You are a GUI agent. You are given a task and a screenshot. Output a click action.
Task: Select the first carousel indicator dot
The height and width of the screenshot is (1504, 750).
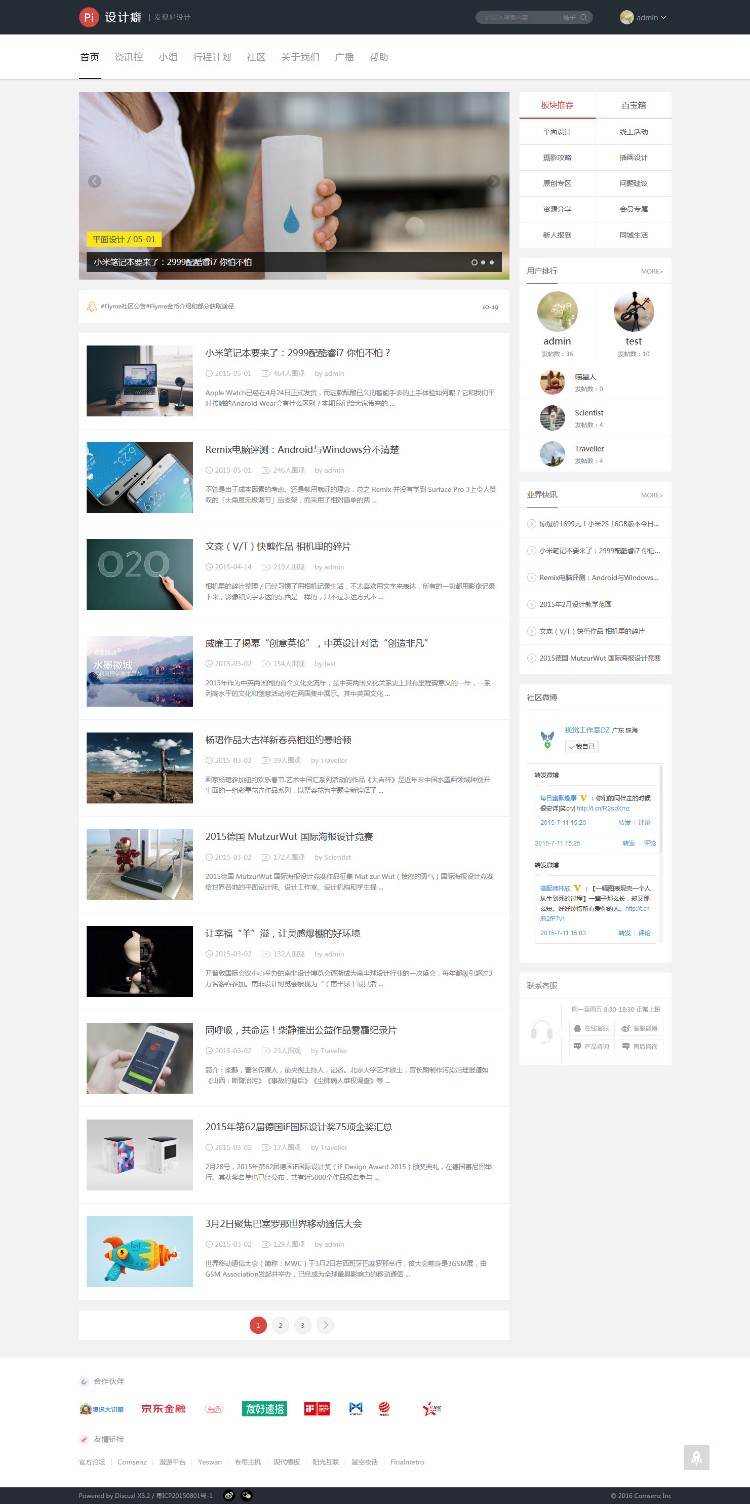coord(474,262)
